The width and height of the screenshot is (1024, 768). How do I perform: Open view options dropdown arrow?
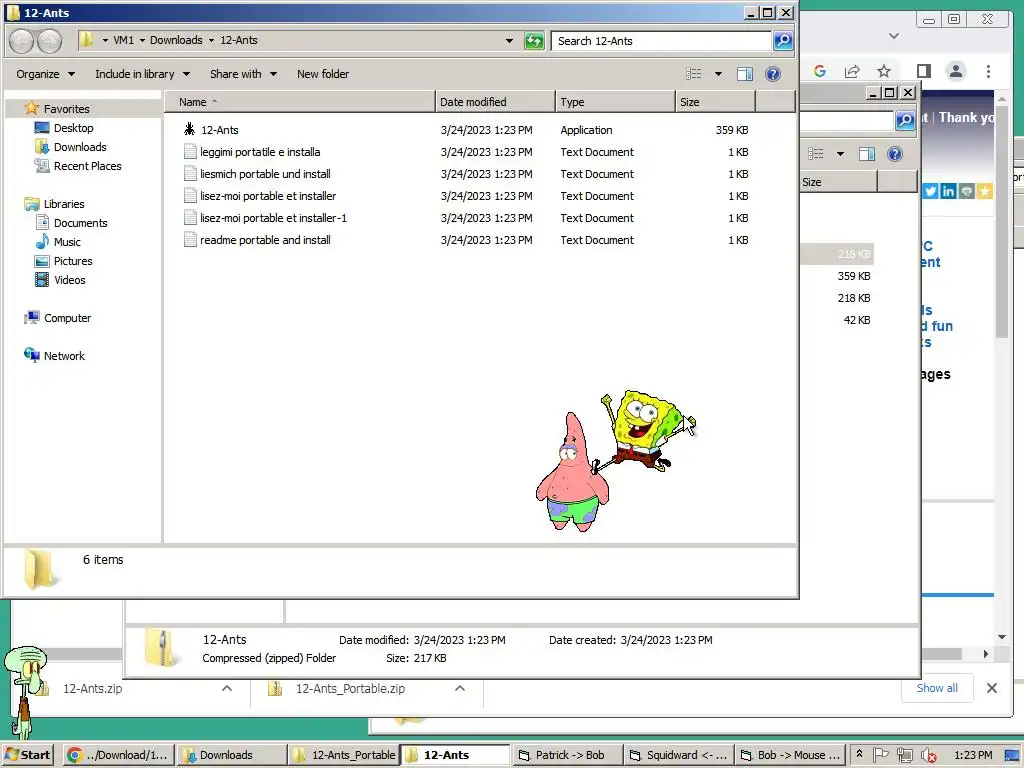pos(718,74)
